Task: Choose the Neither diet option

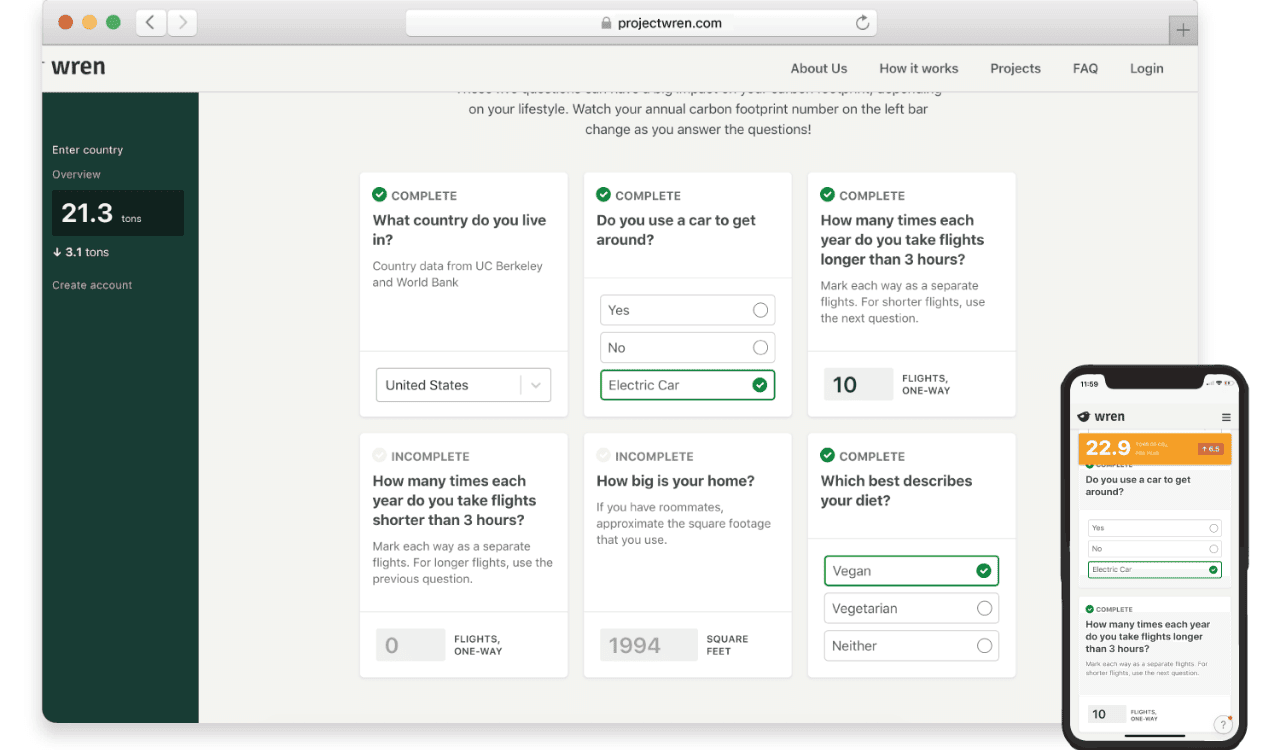Action: point(911,646)
